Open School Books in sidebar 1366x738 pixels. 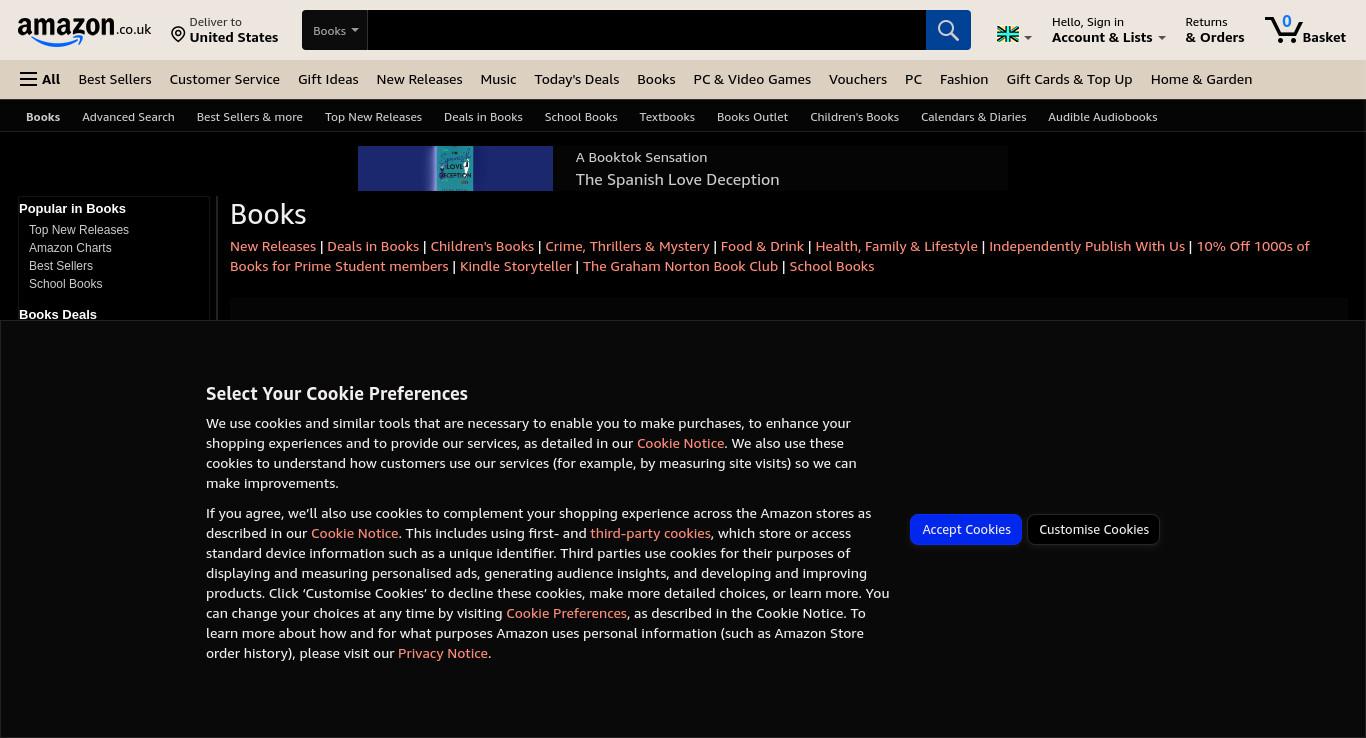[x=65, y=284]
